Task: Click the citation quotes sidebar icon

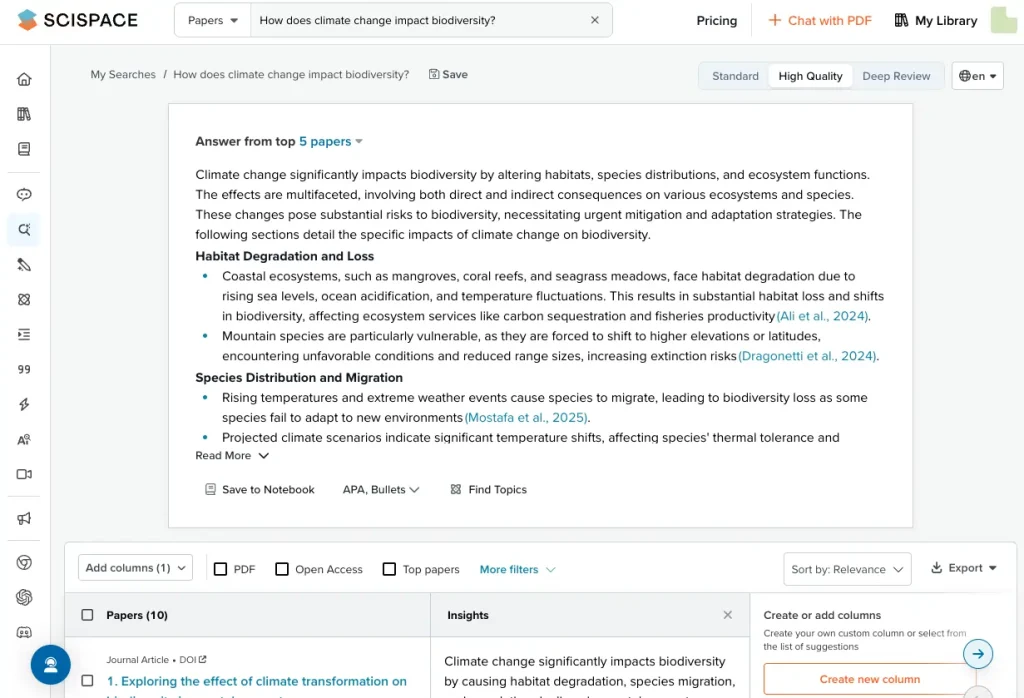Action: pyautogui.click(x=24, y=369)
